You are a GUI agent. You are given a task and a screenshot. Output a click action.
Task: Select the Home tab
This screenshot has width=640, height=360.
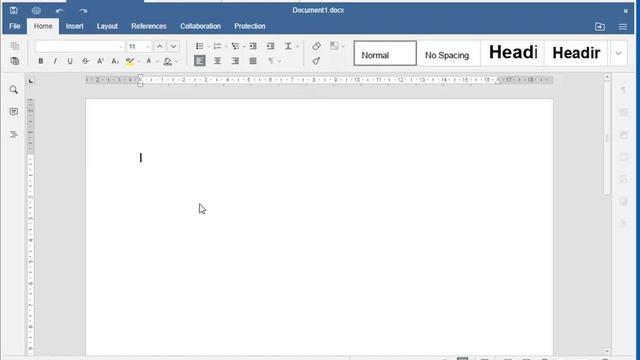pyautogui.click(x=43, y=26)
